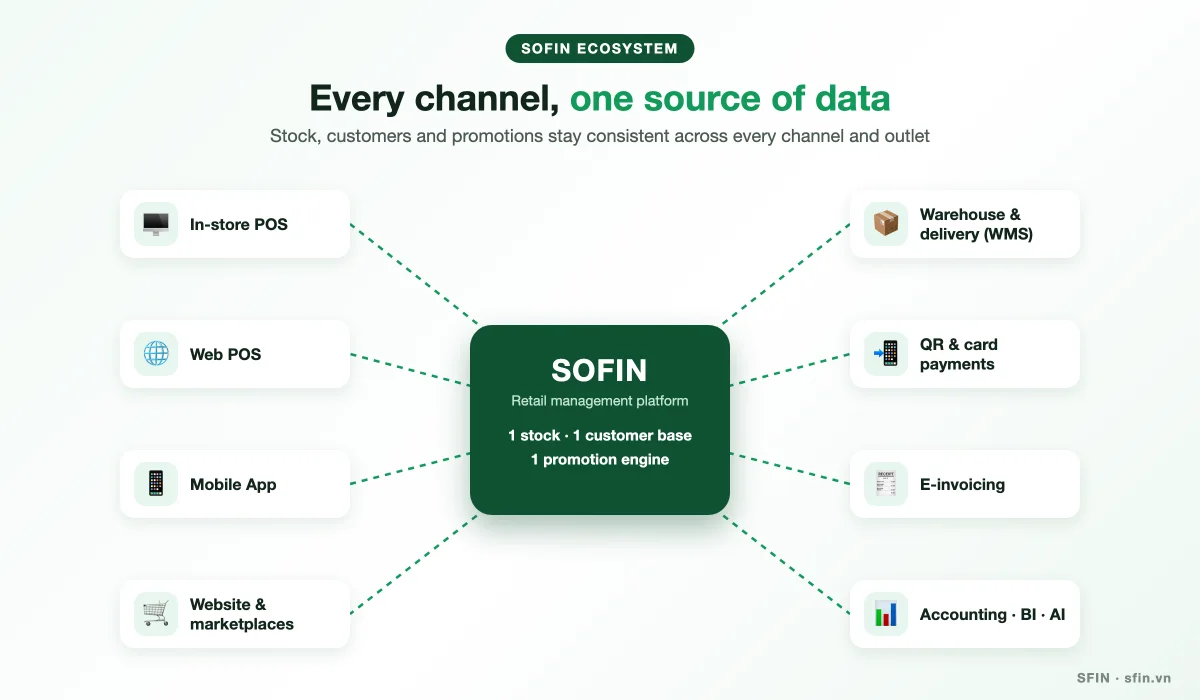Click the Web POS globe icon
The height and width of the screenshot is (700, 1200).
pyautogui.click(x=156, y=354)
